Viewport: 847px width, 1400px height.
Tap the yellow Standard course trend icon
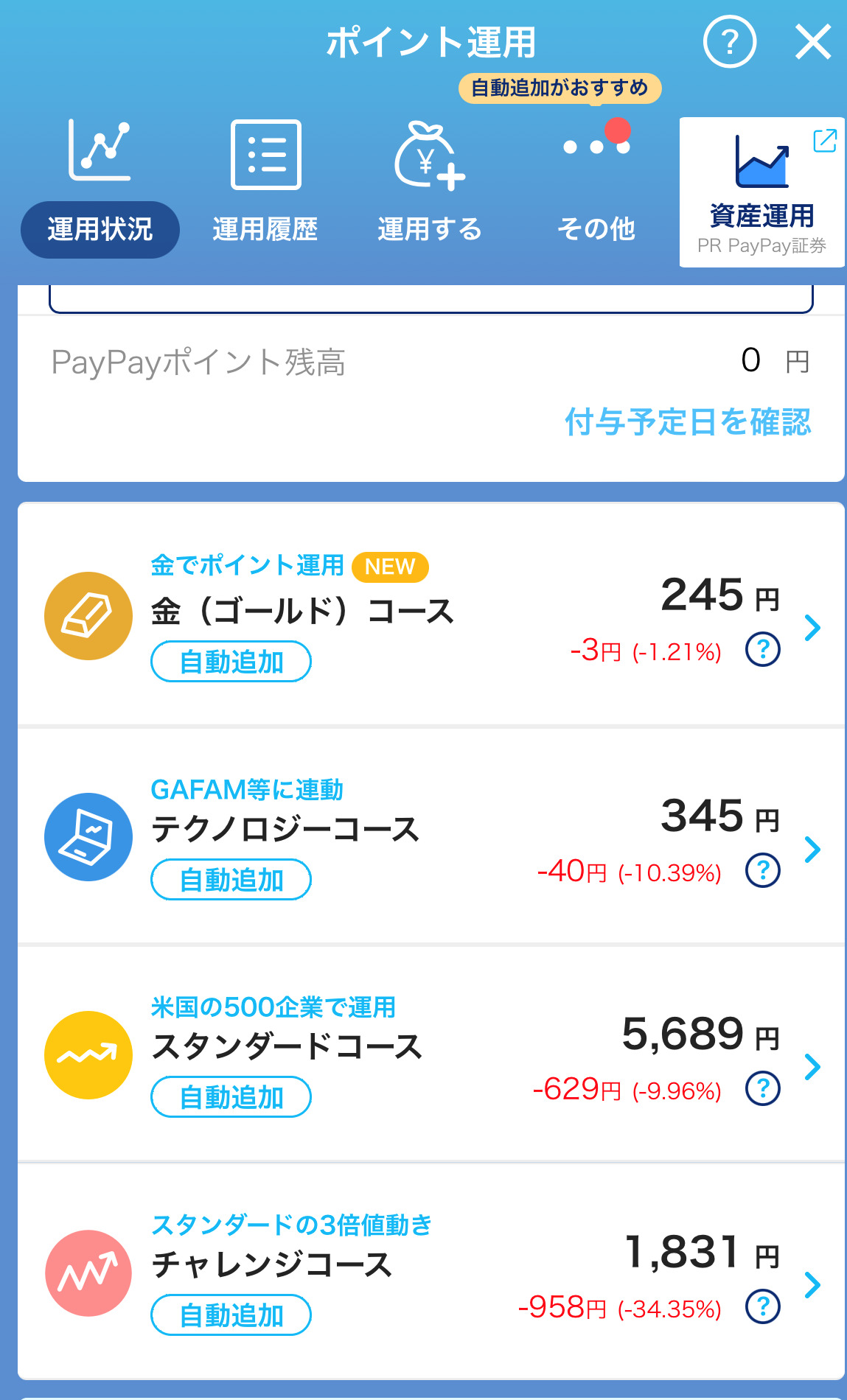(88, 1055)
